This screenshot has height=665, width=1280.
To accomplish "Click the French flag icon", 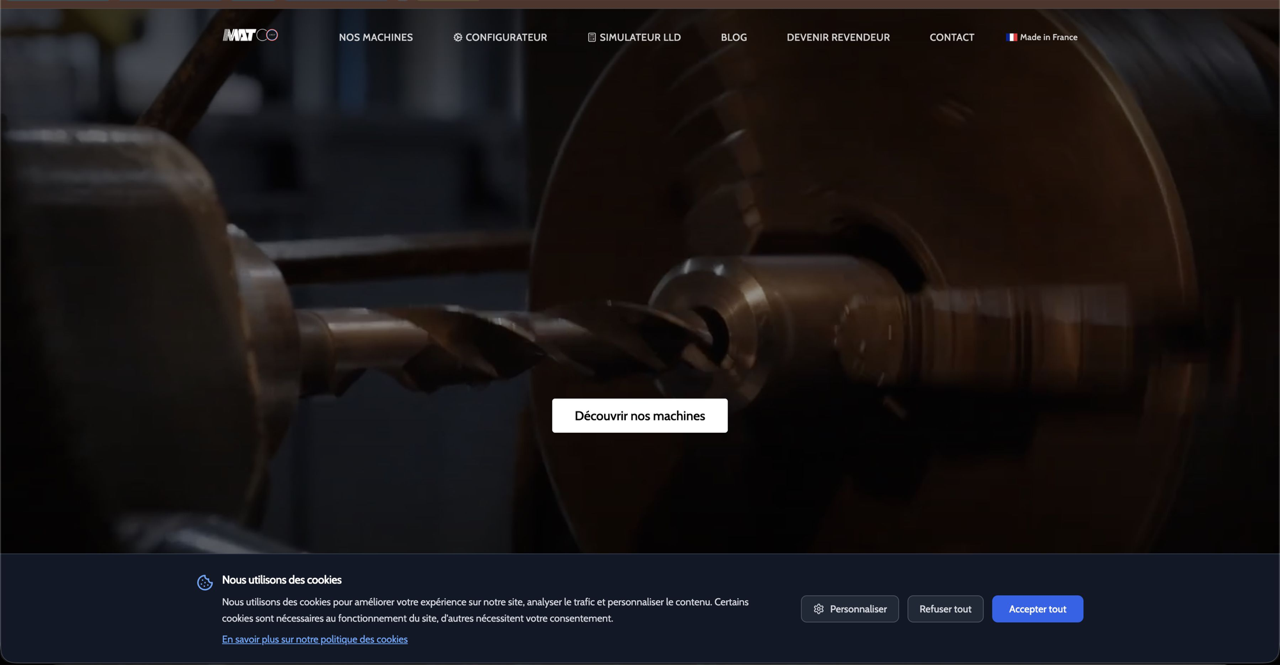I will pyautogui.click(x=1012, y=37).
